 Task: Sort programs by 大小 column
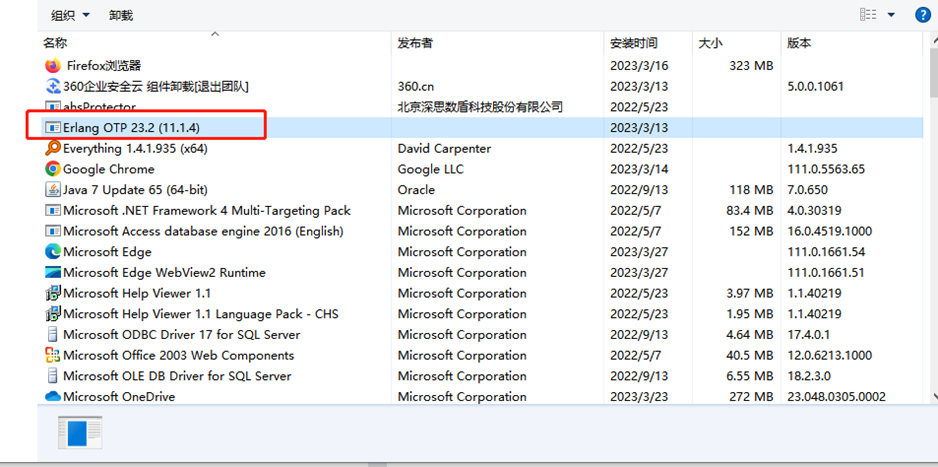(710, 43)
